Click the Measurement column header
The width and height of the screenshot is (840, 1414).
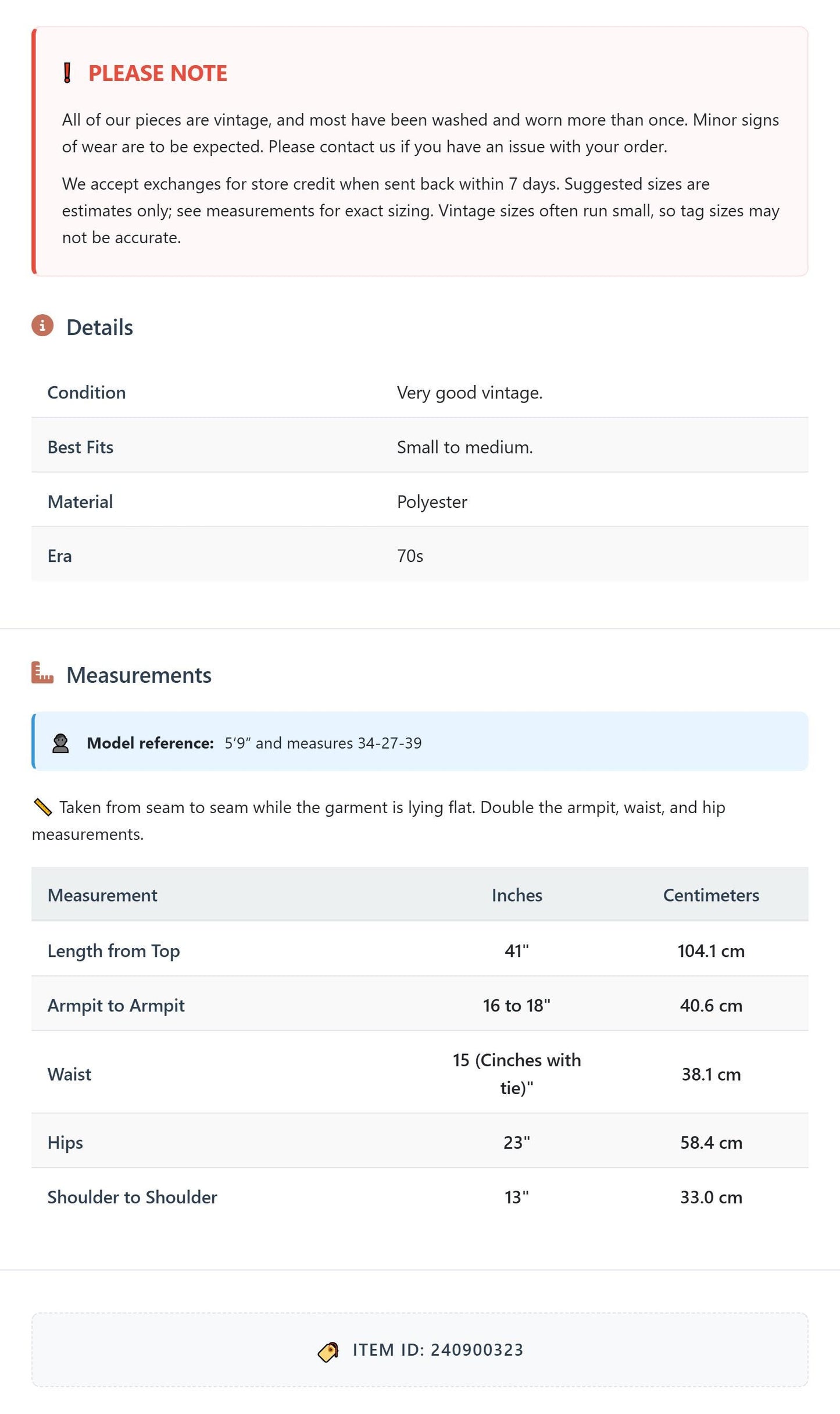pos(102,895)
